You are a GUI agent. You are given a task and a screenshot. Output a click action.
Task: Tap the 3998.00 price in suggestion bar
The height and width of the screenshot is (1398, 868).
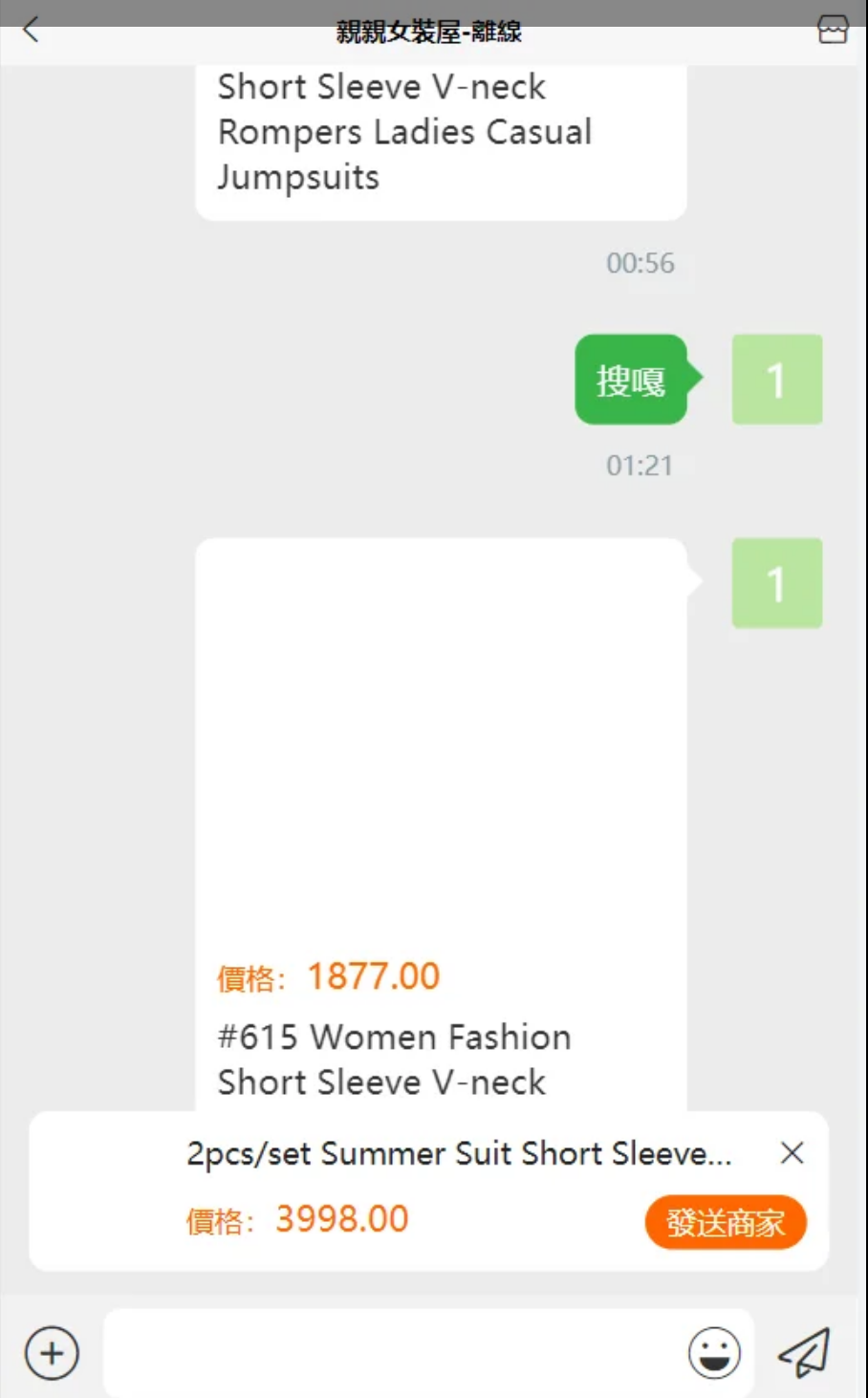pos(341,1219)
